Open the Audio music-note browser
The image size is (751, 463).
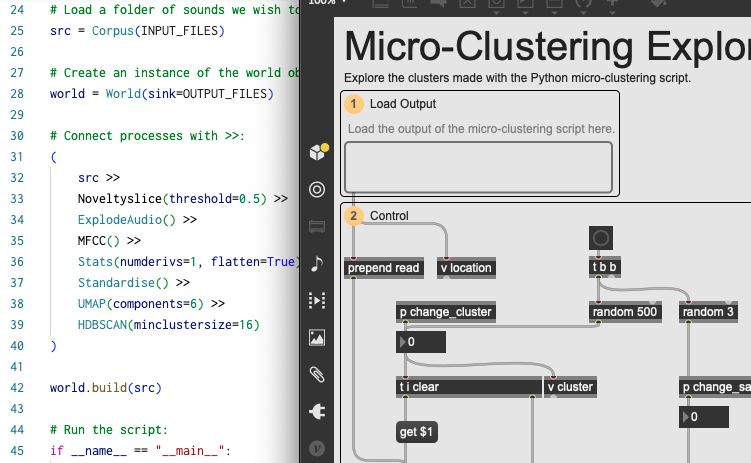(317, 263)
